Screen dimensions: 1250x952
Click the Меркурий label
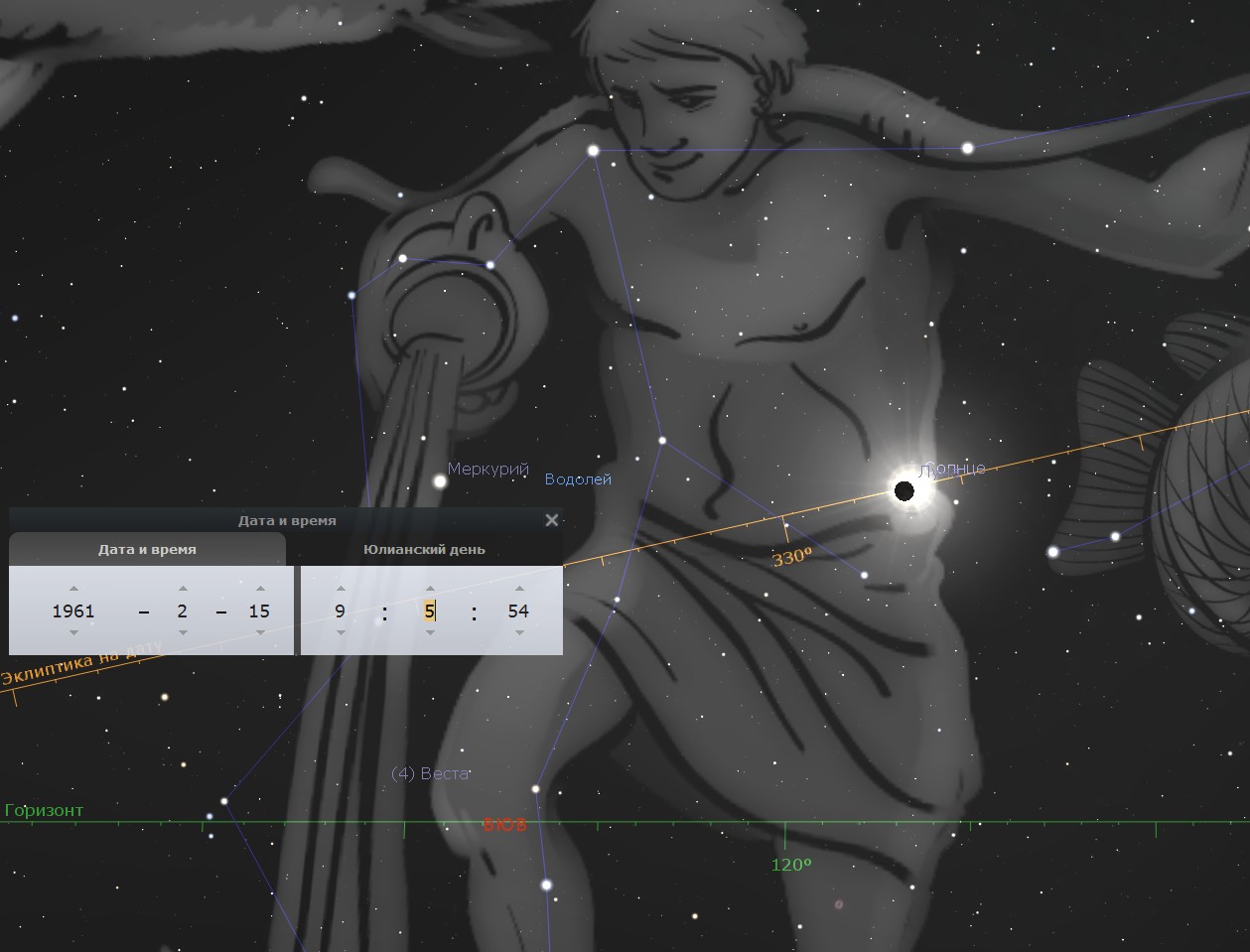pos(488,469)
